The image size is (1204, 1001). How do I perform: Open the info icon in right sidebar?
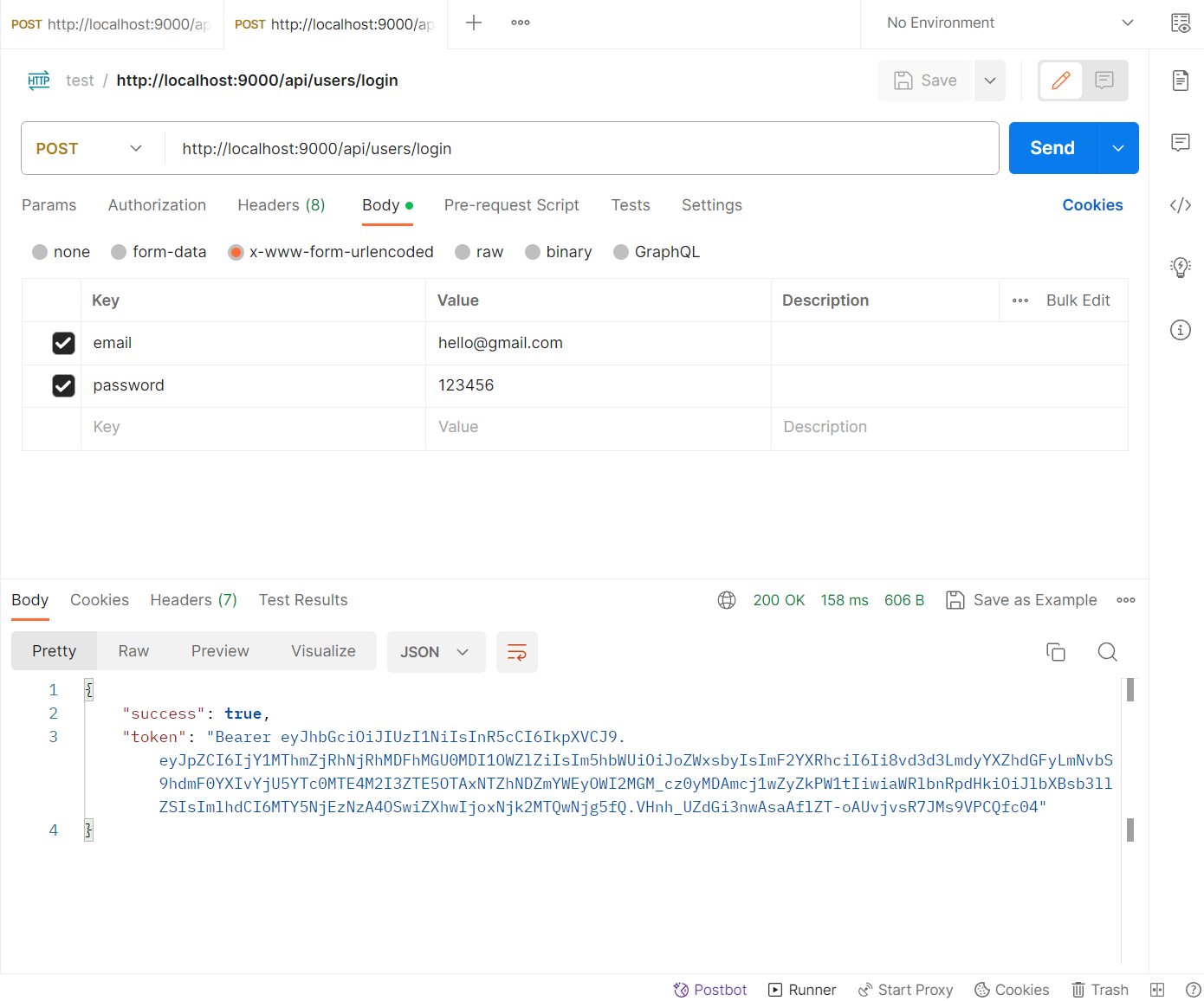click(1180, 330)
